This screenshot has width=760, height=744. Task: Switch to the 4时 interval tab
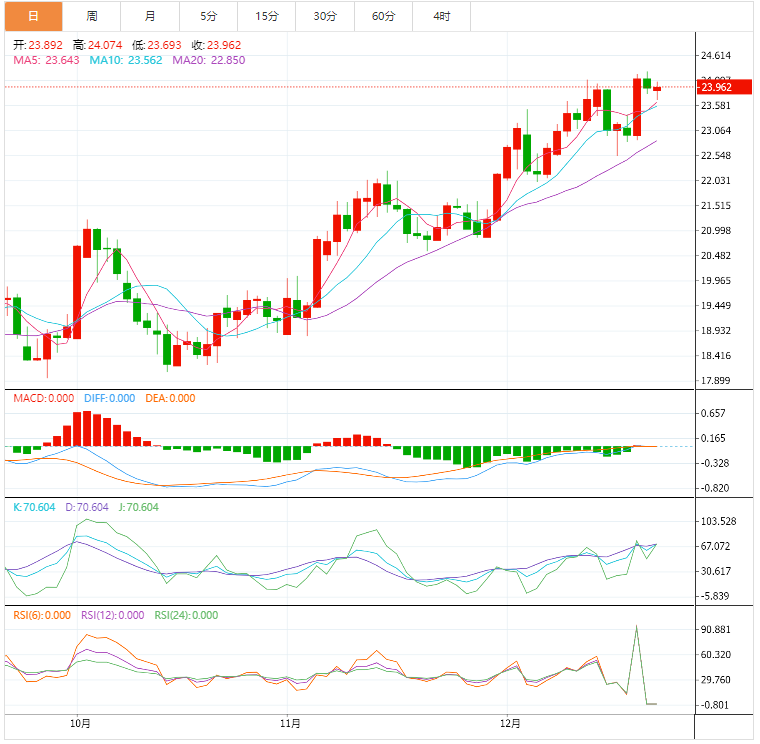tap(442, 16)
